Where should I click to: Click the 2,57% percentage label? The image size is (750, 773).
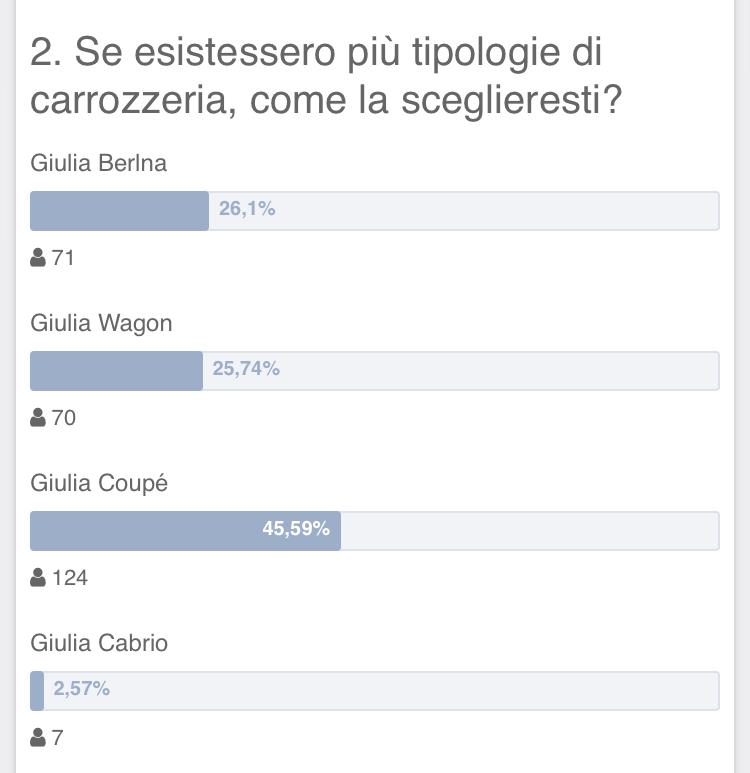pos(81,689)
